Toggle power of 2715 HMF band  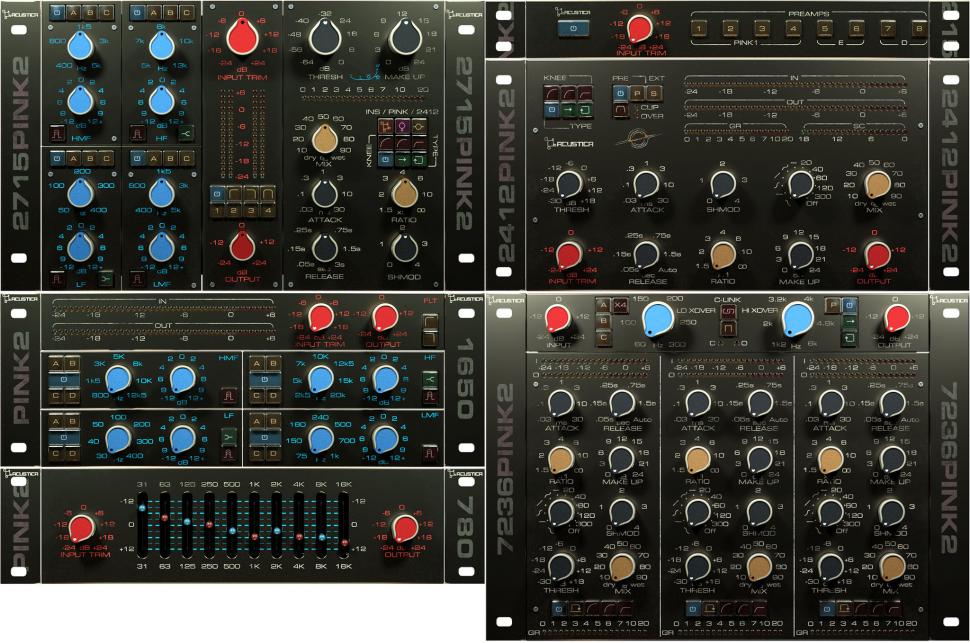click(58, 12)
